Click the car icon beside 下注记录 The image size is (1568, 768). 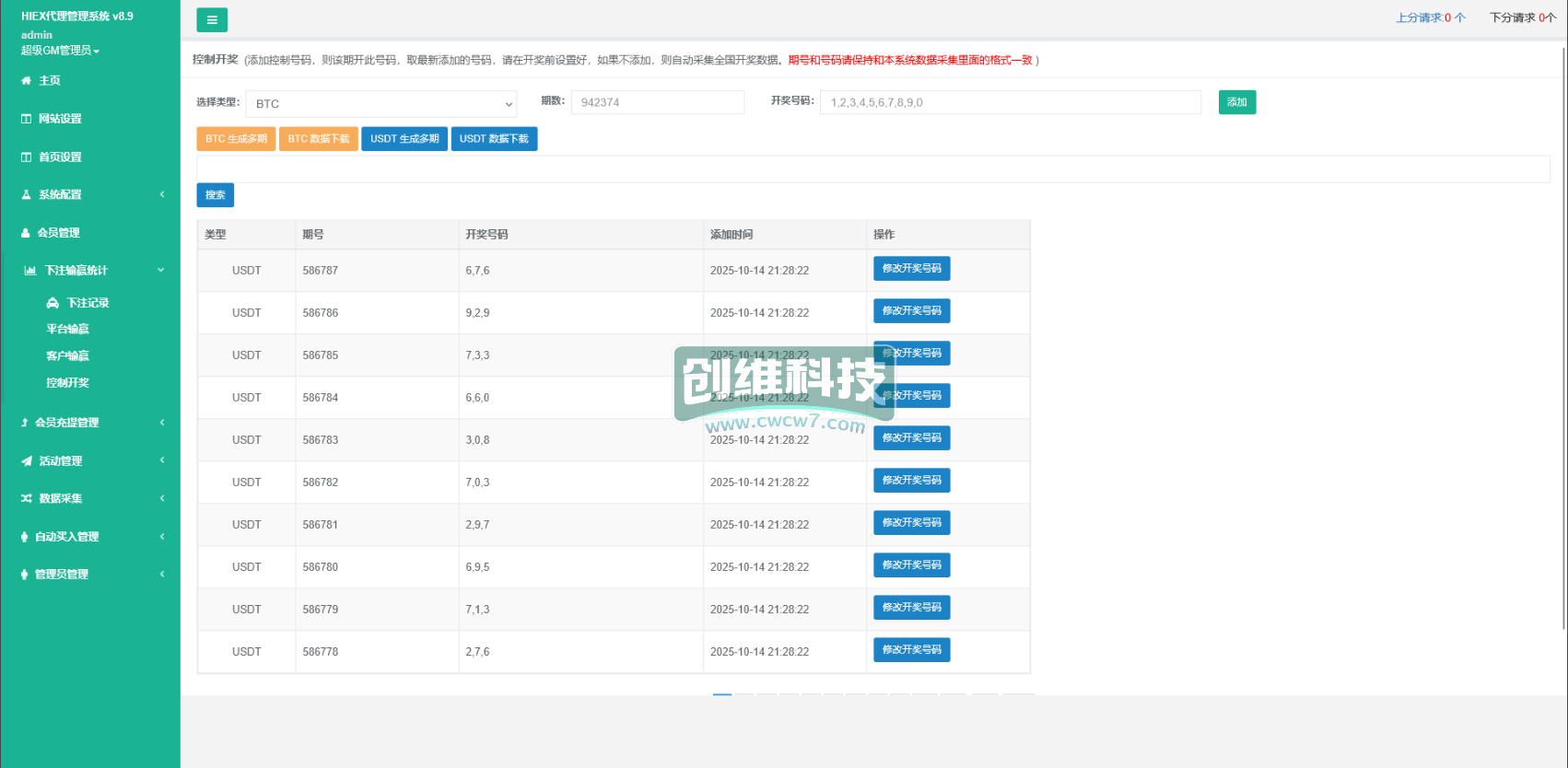(x=53, y=303)
